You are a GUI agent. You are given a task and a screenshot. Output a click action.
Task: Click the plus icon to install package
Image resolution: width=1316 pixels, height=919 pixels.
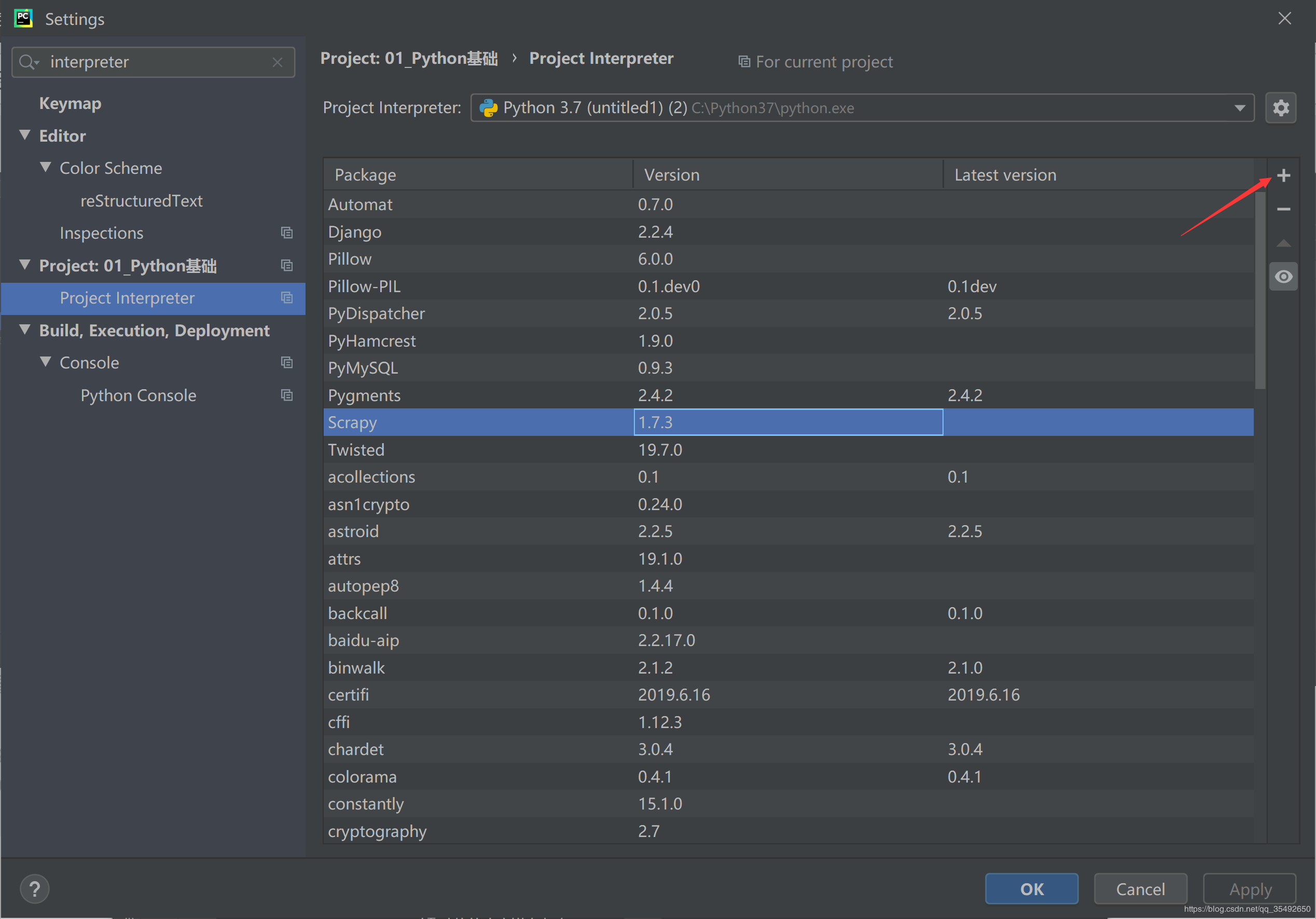(1283, 175)
